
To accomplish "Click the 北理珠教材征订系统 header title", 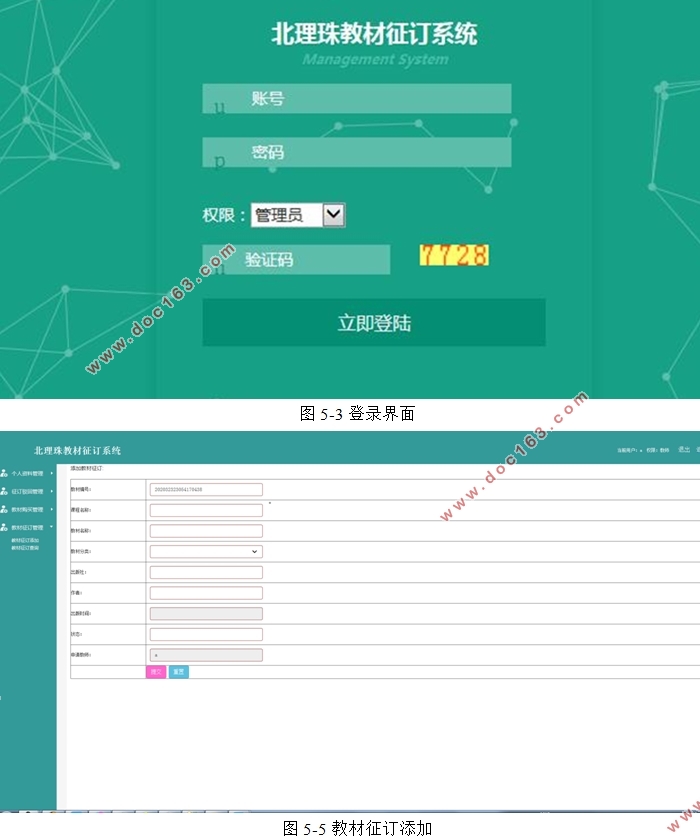I will (x=77, y=451).
